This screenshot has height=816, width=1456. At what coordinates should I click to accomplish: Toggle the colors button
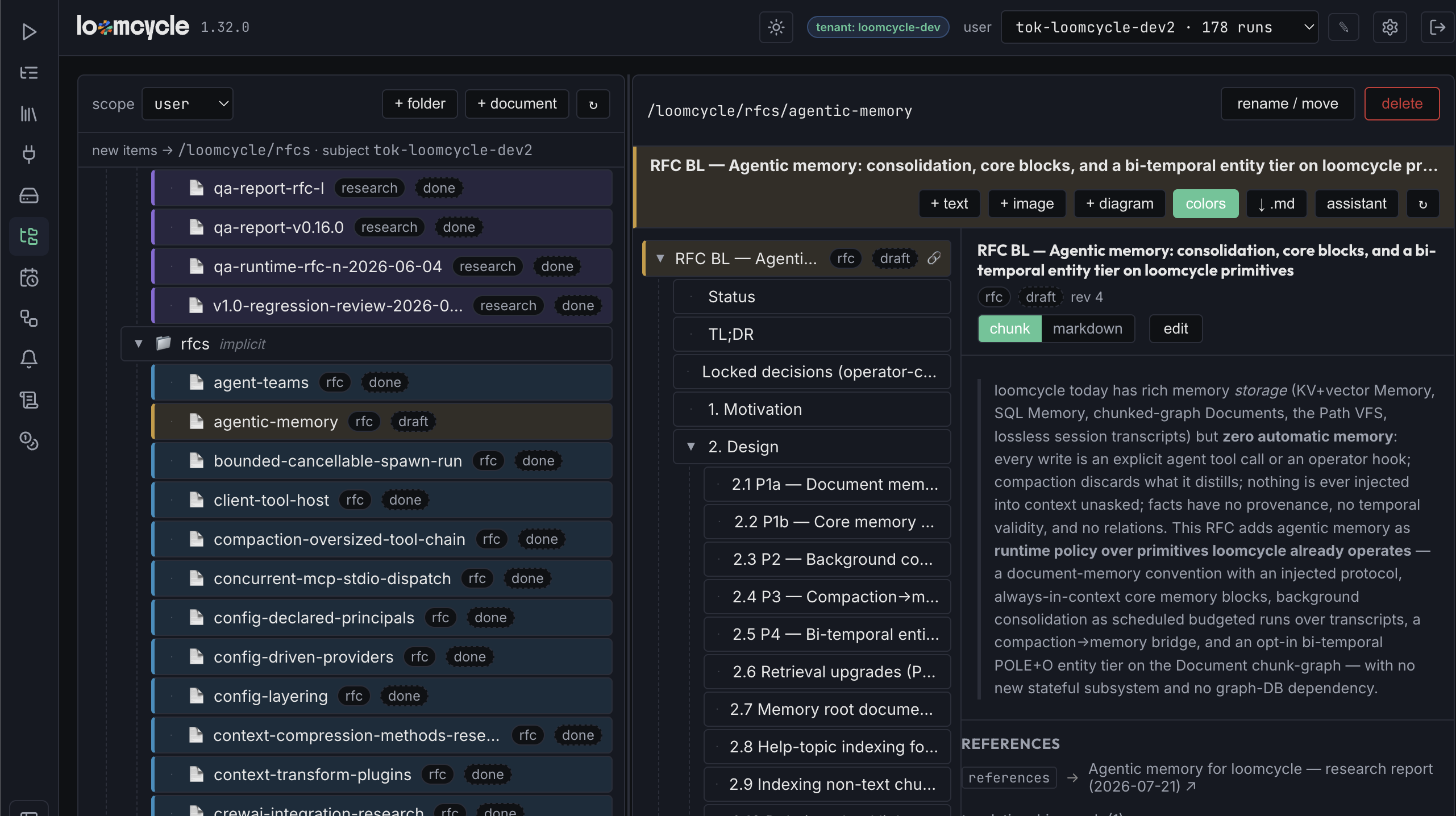1205,203
